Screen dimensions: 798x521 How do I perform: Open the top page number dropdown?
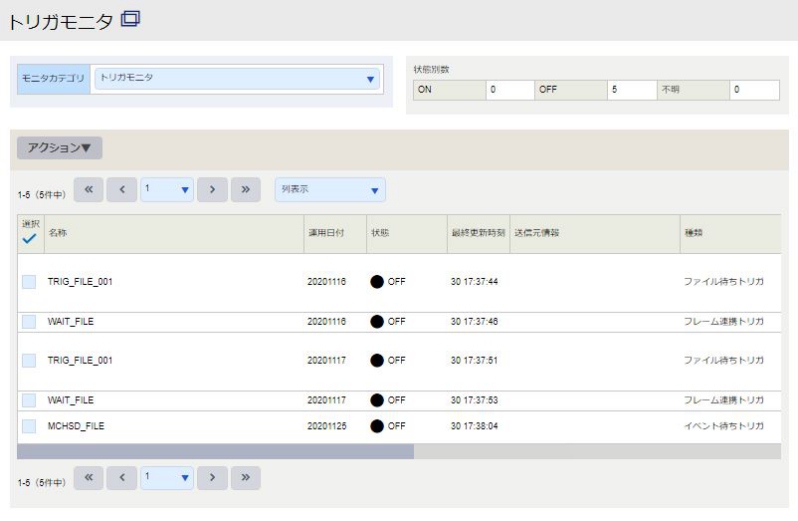coord(167,190)
